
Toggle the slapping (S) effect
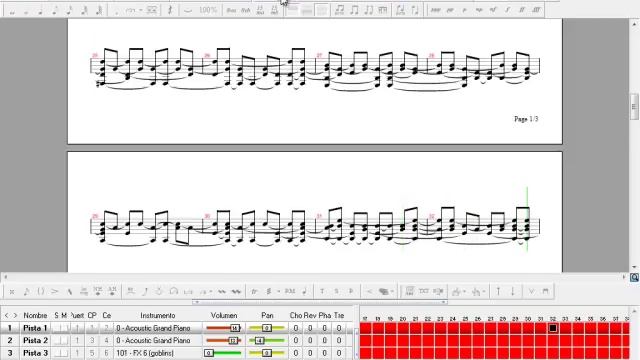coord(336,291)
